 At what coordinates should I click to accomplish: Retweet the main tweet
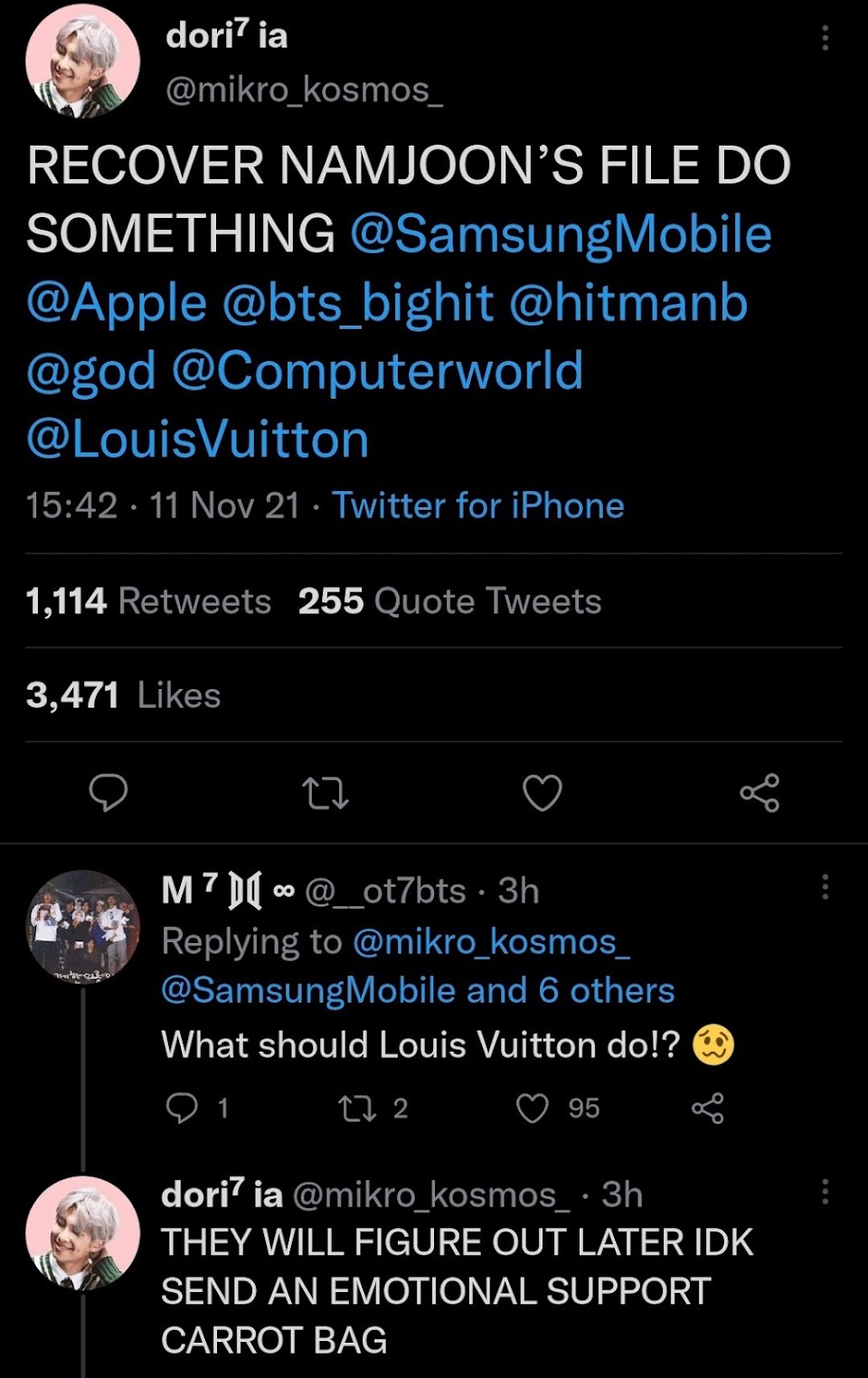325,793
